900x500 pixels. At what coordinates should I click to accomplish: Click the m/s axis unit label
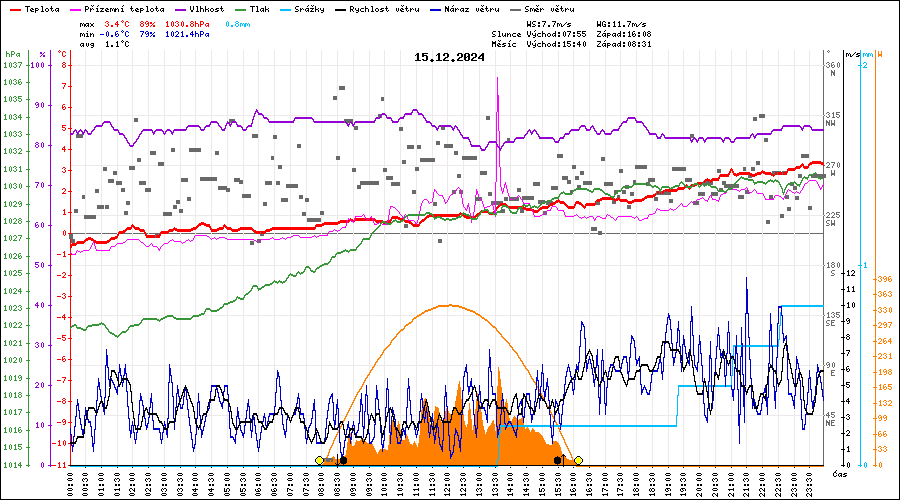tap(851, 54)
